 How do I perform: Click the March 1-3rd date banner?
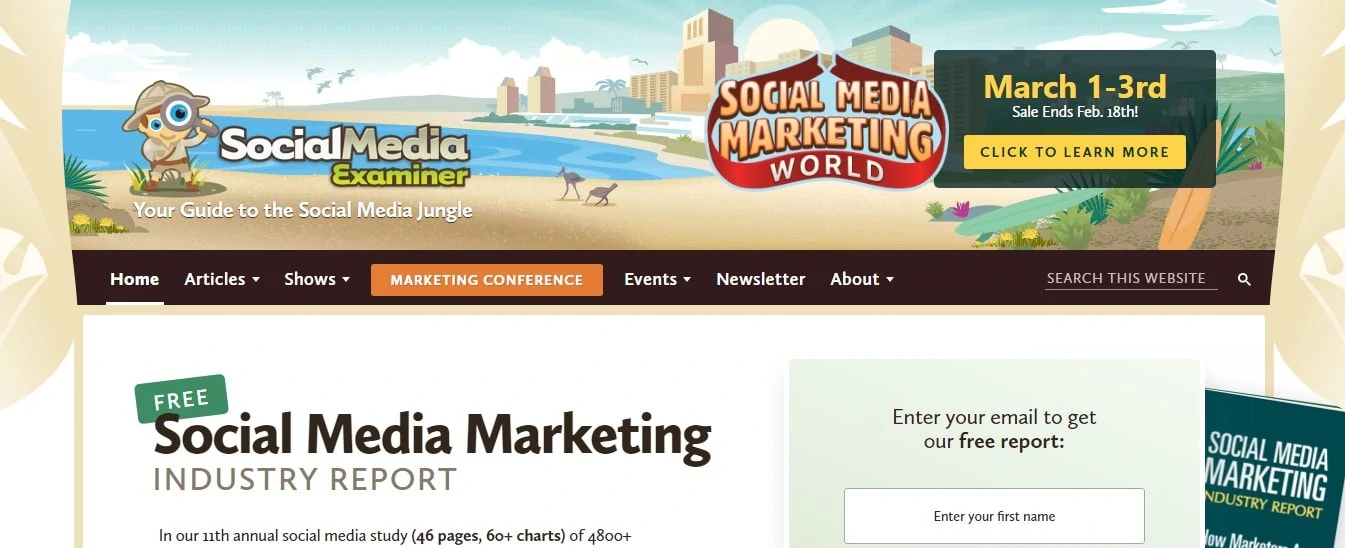click(1075, 87)
